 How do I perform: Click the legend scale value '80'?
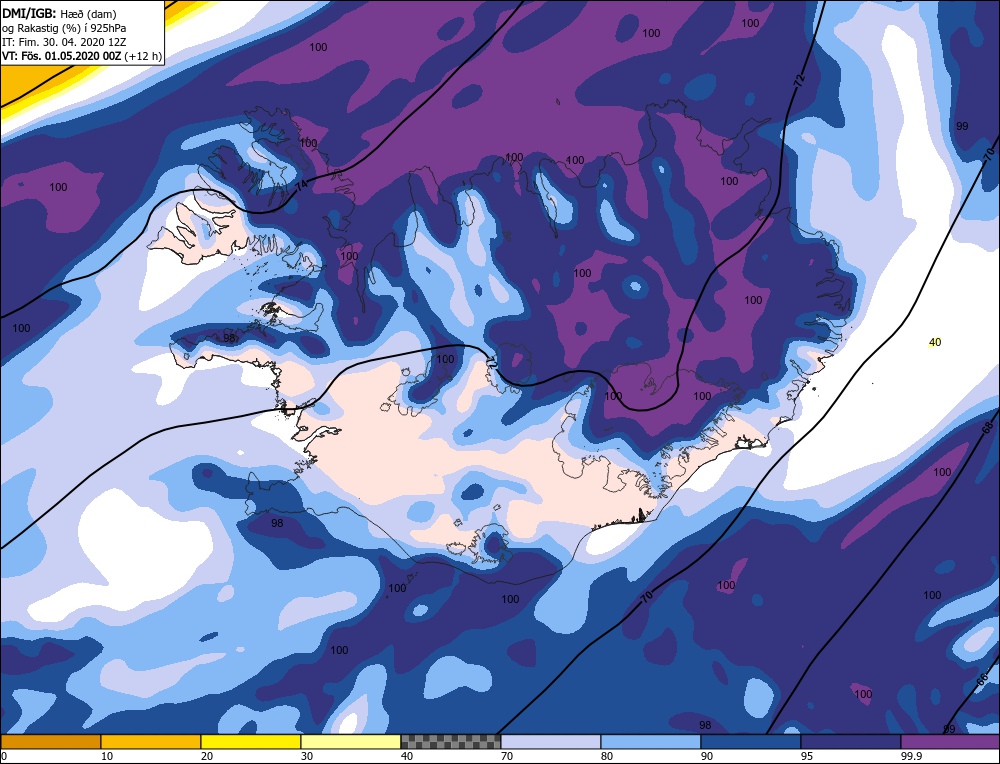click(x=607, y=756)
